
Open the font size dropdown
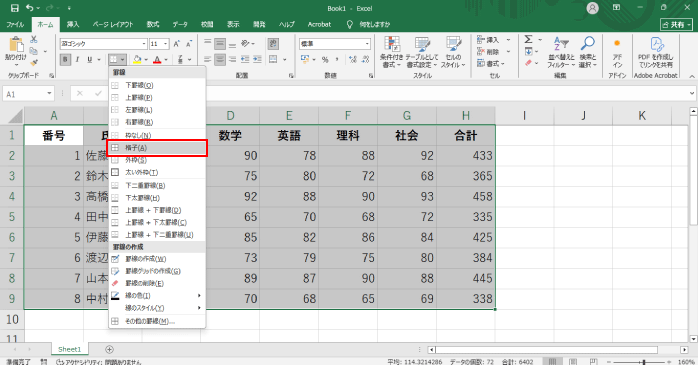click(166, 44)
